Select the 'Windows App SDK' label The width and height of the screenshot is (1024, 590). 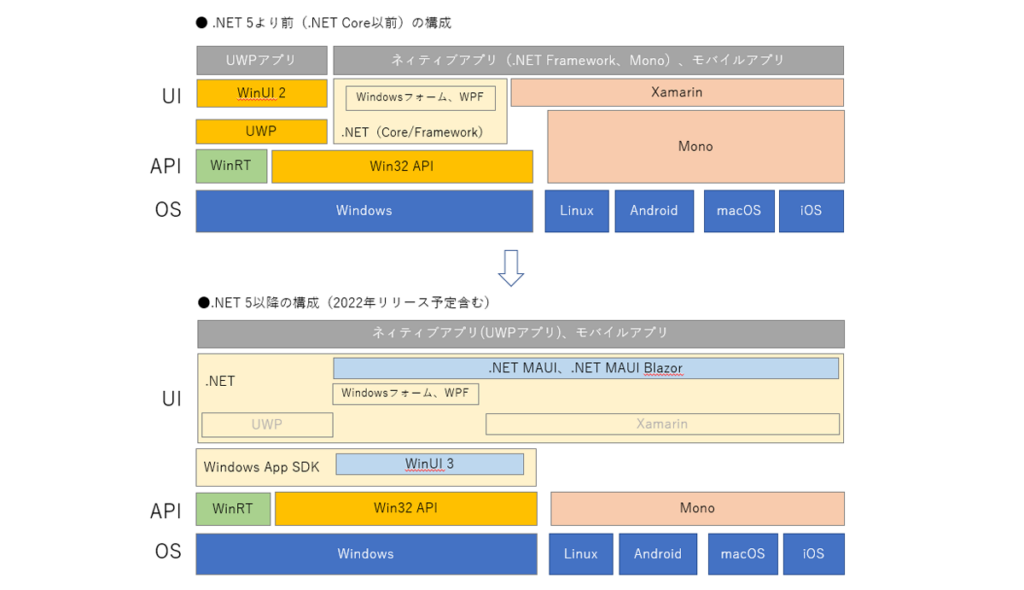(262, 468)
